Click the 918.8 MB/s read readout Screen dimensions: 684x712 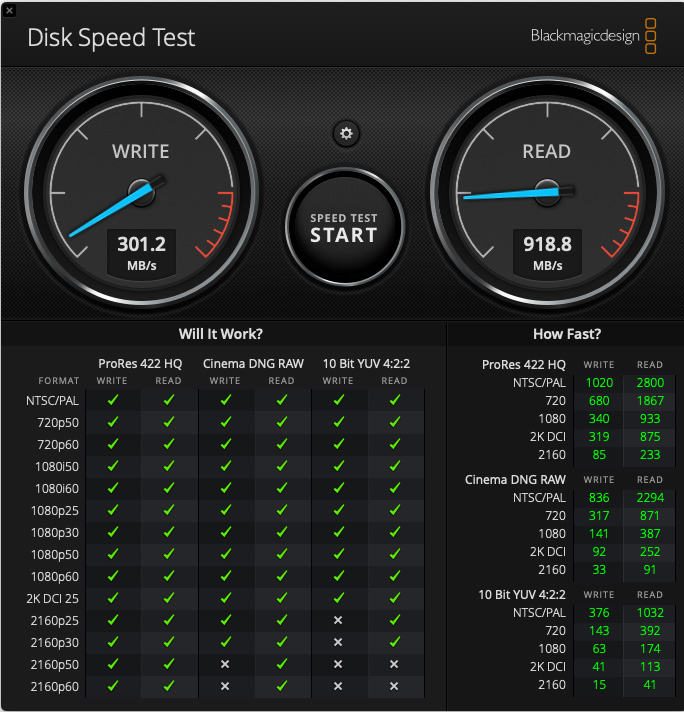tap(547, 253)
